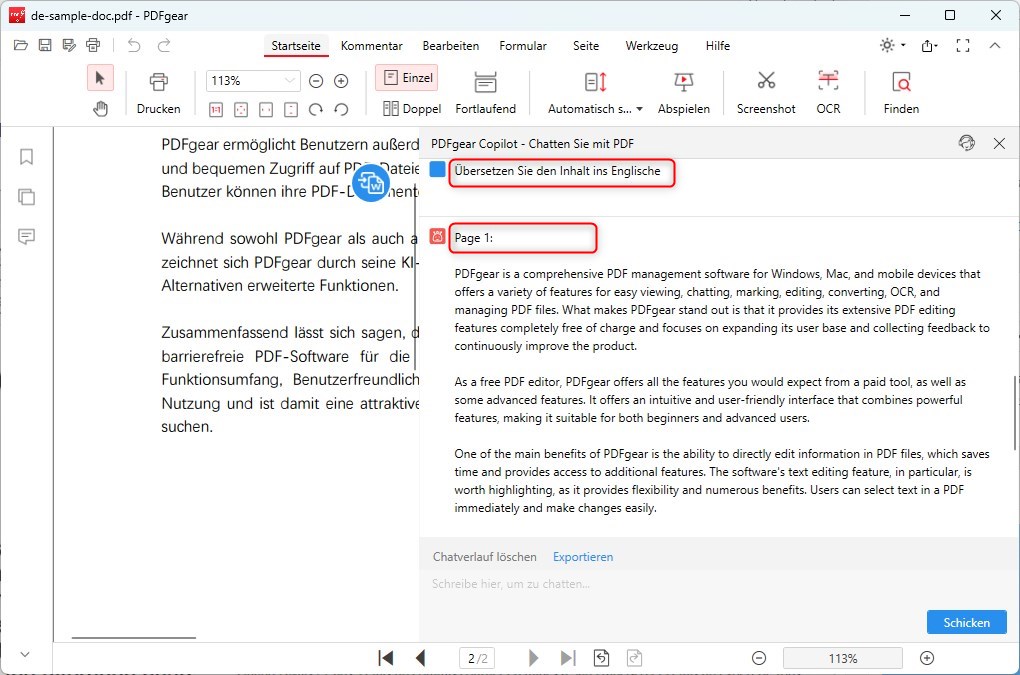1020x675 pixels.
Task: Close the PDFgear Copilot panel
Action: pos(999,143)
